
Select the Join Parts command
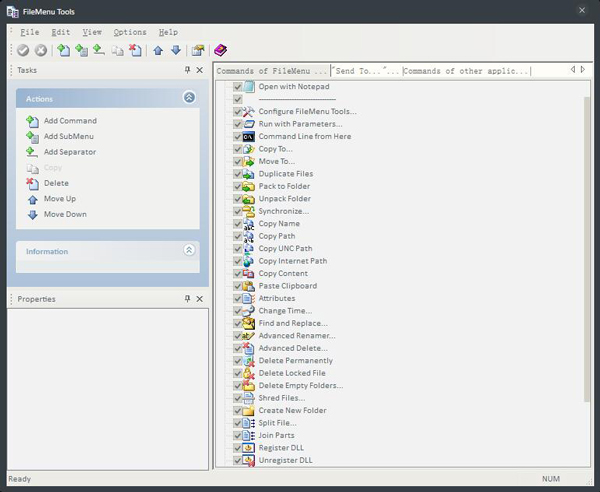coord(276,435)
